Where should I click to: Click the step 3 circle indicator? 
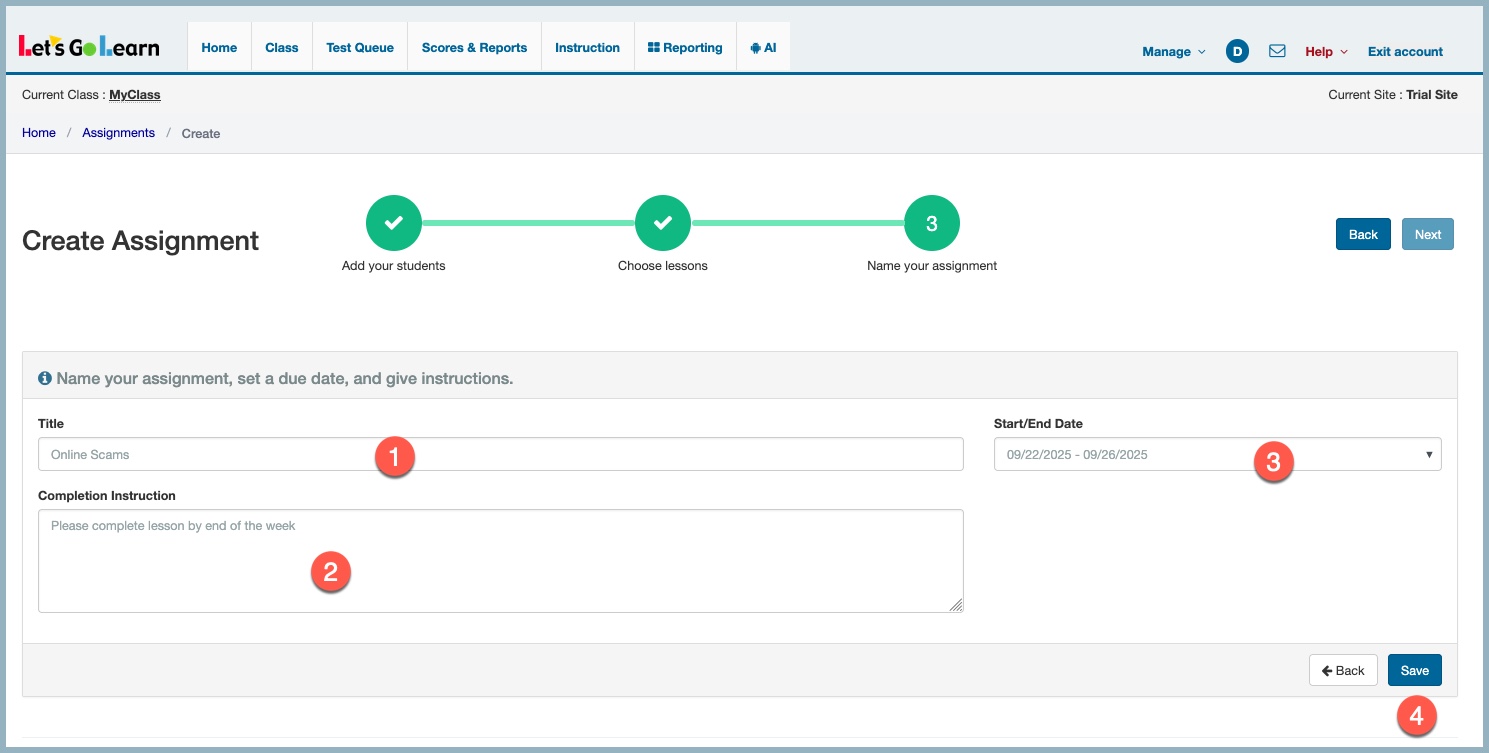click(x=931, y=224)
